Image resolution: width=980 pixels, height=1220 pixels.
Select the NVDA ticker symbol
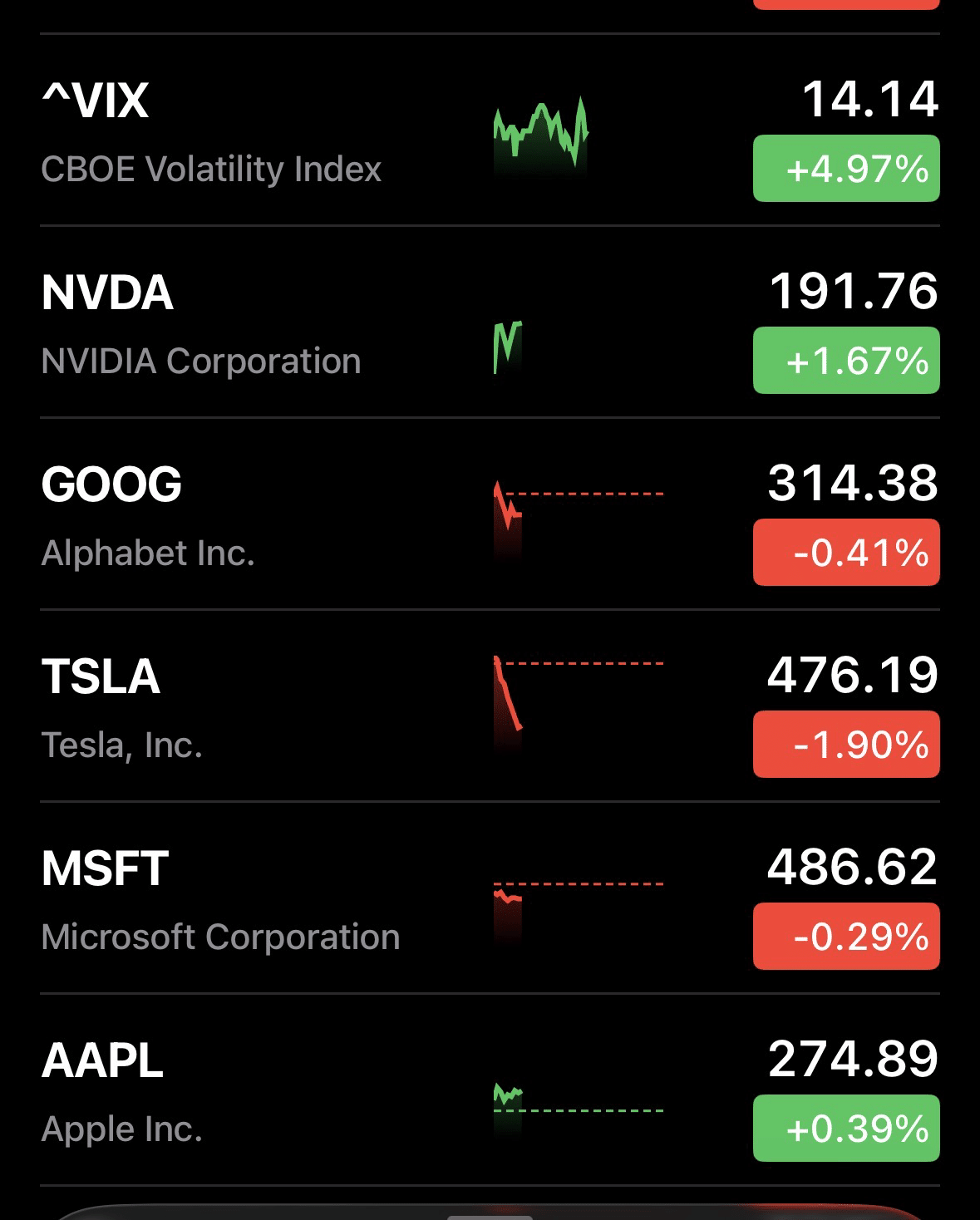(x=107, y=293)
